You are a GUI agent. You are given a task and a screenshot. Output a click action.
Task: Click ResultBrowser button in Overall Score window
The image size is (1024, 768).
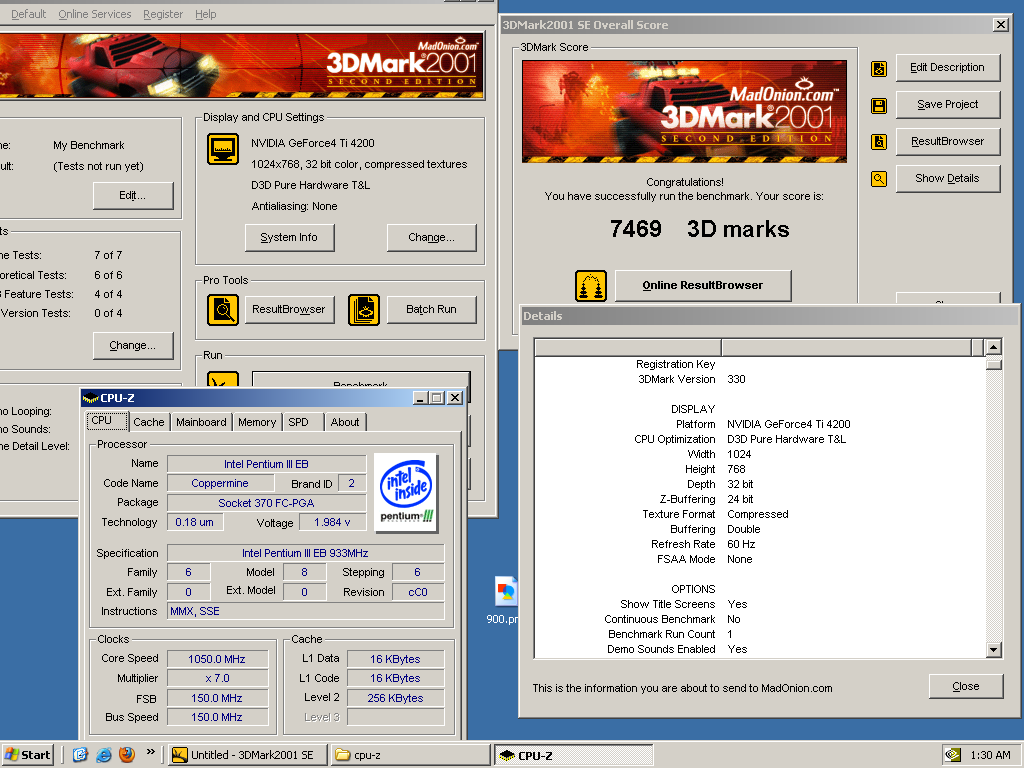[948, 141]
